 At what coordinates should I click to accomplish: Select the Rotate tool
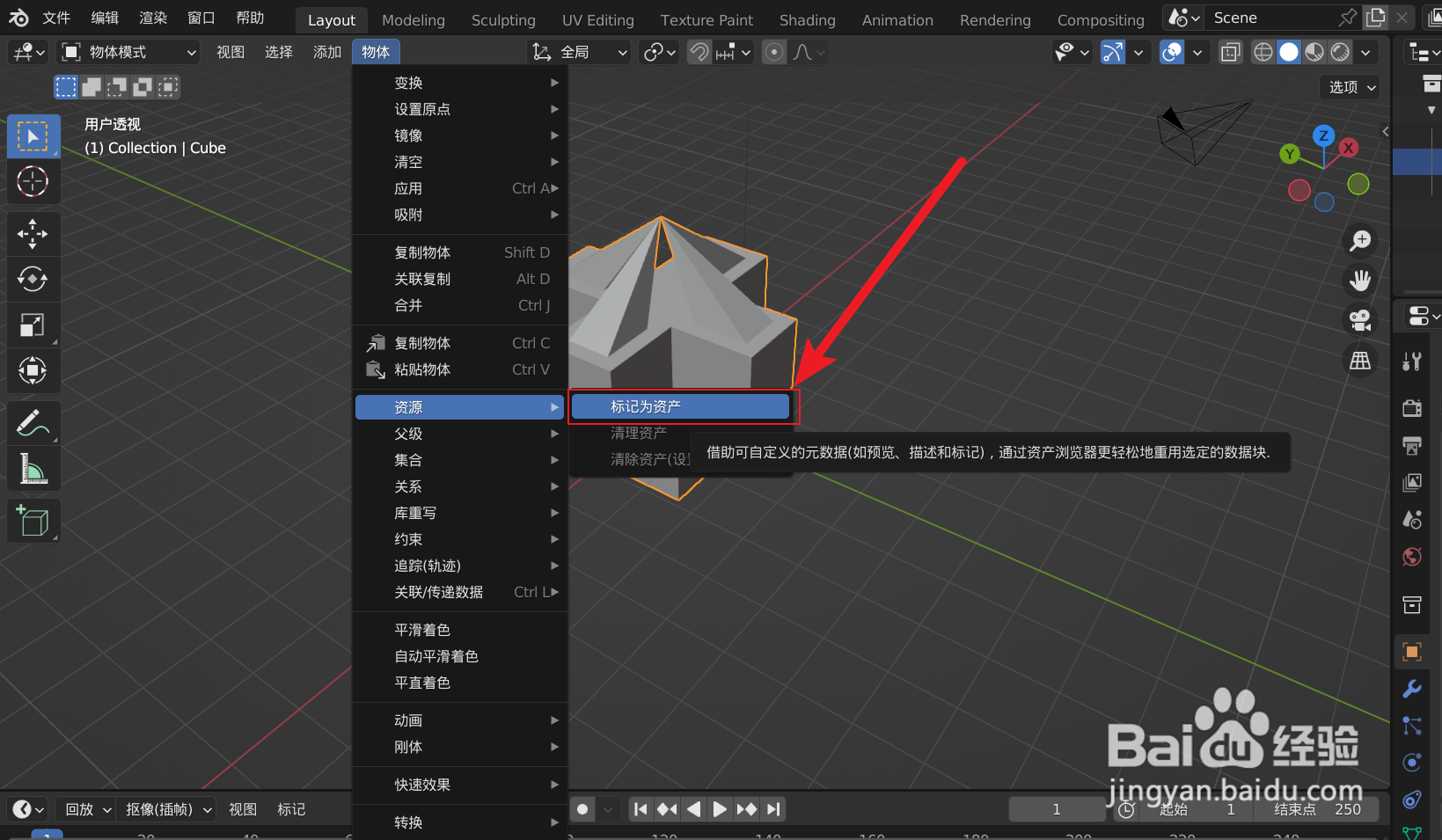pos(33,279)
